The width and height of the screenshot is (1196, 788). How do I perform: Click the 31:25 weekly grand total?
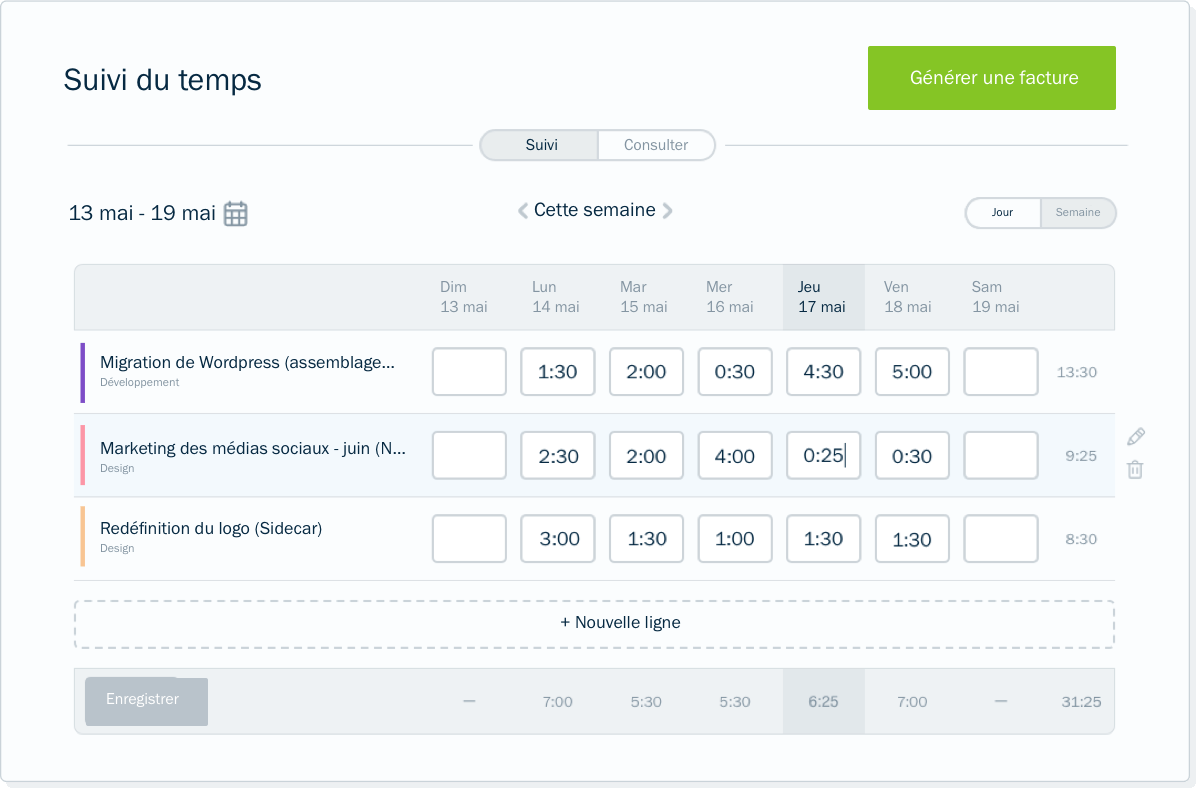(1081, 702)
